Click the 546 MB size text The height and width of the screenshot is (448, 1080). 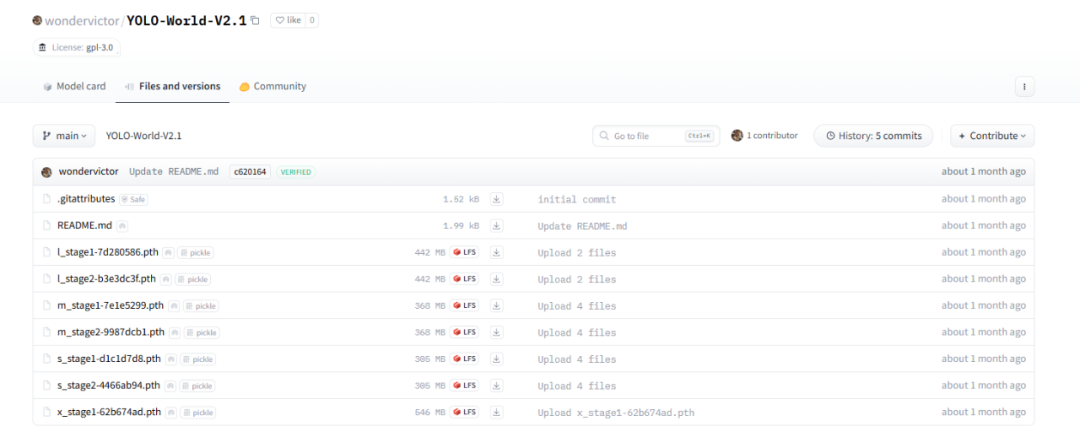click(x=430, y=412)
